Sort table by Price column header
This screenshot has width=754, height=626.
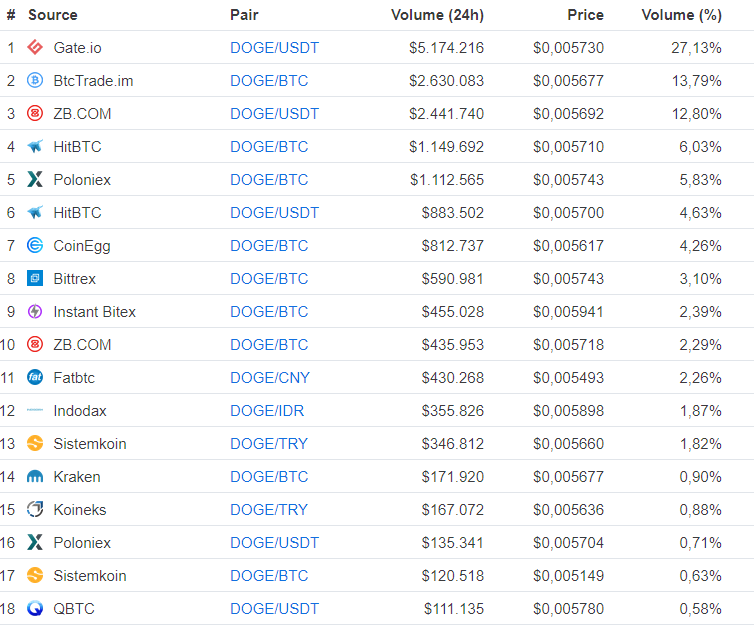pyautogui.click(x=585, y=15)
